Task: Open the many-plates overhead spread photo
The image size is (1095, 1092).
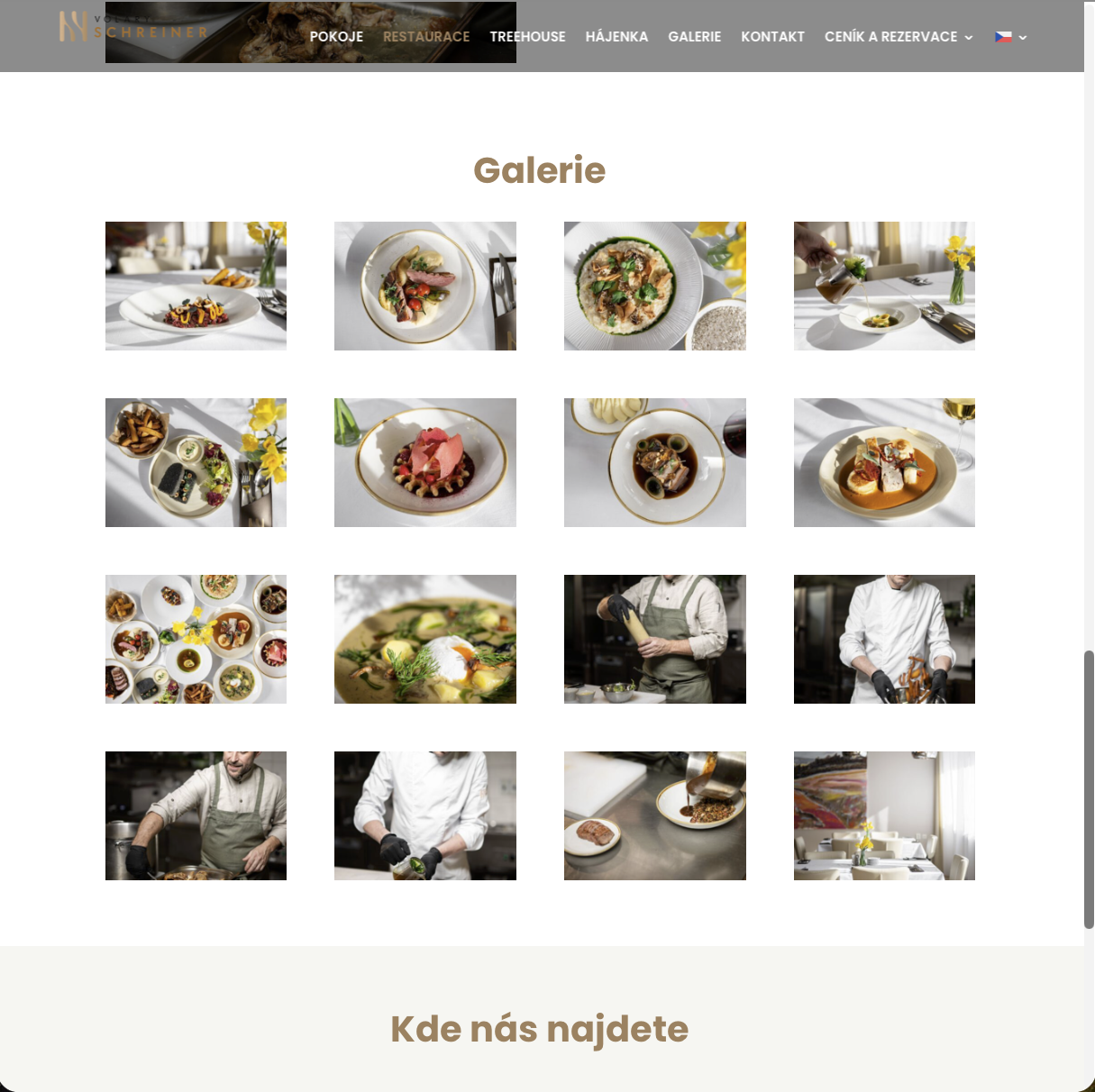Action: (196, 639)
